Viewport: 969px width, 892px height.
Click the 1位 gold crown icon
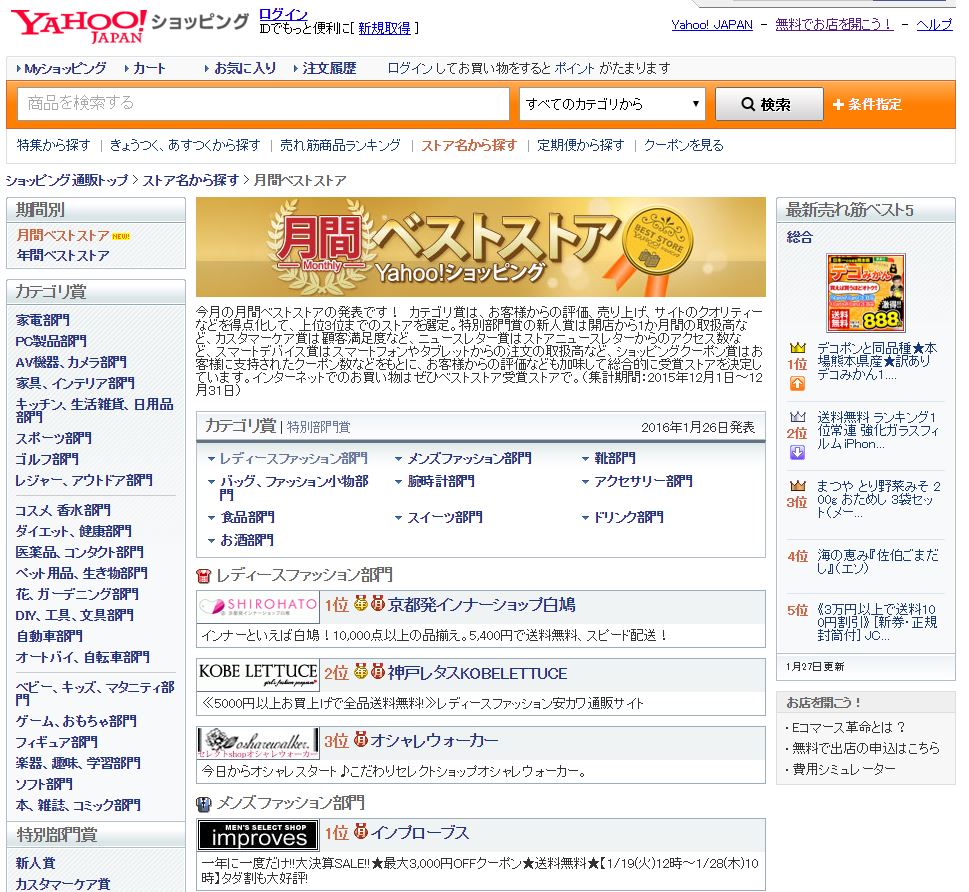pyautogui.click(x=797, y=348)
